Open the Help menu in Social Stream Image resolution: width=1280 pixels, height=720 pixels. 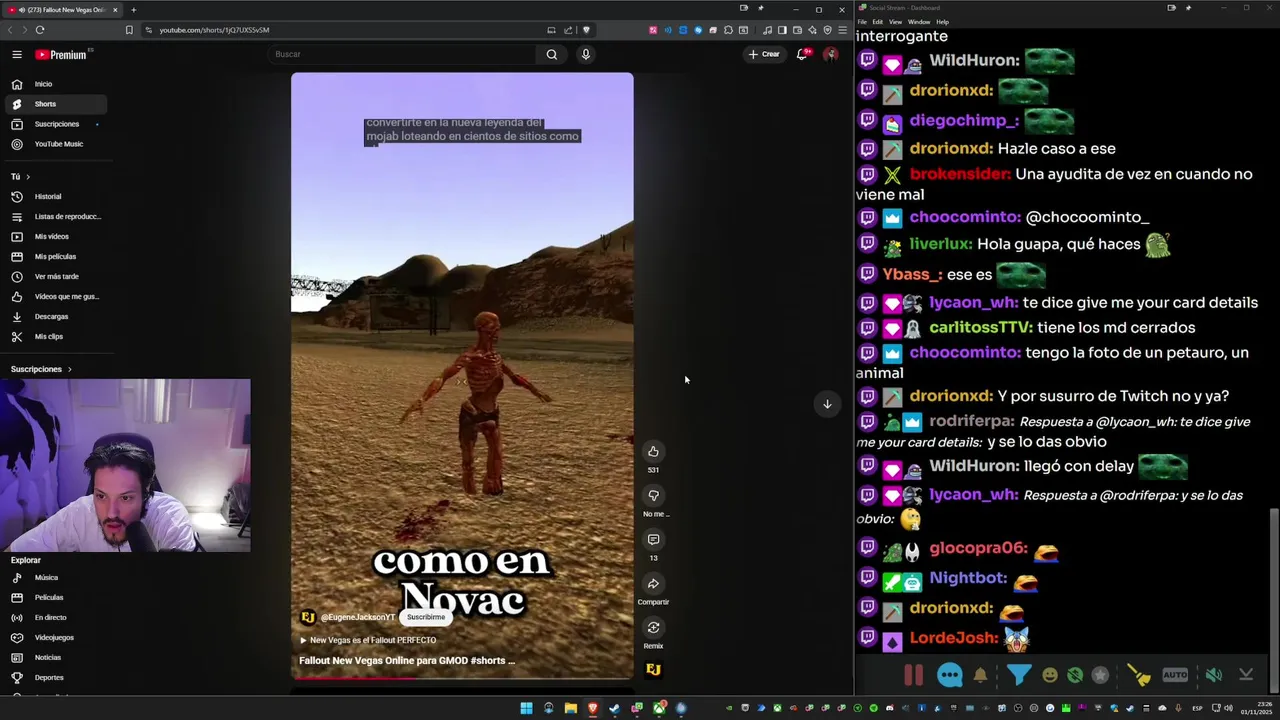coord(942,22)
